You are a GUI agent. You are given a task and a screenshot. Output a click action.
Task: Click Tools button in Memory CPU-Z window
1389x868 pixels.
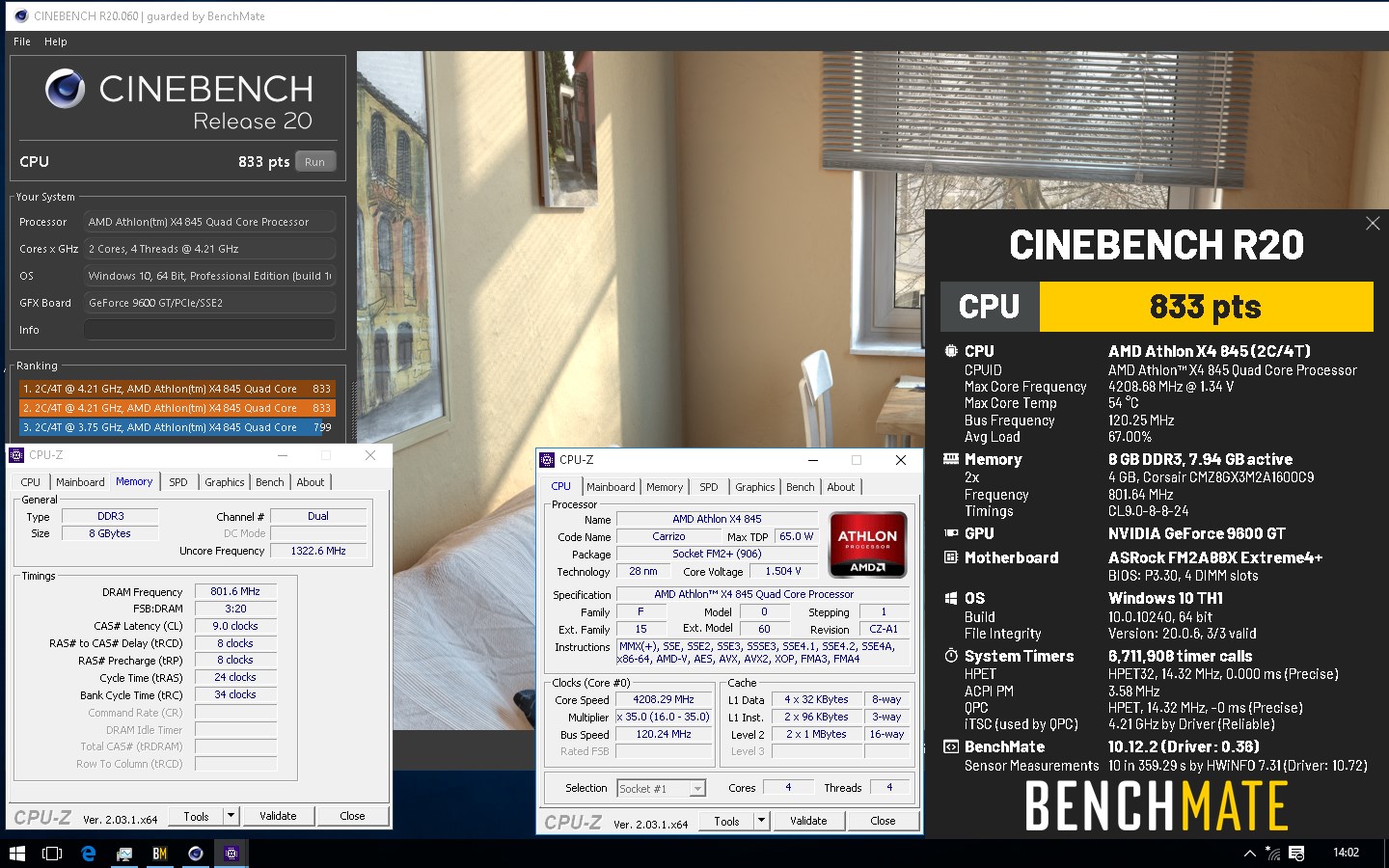(196, 816)
